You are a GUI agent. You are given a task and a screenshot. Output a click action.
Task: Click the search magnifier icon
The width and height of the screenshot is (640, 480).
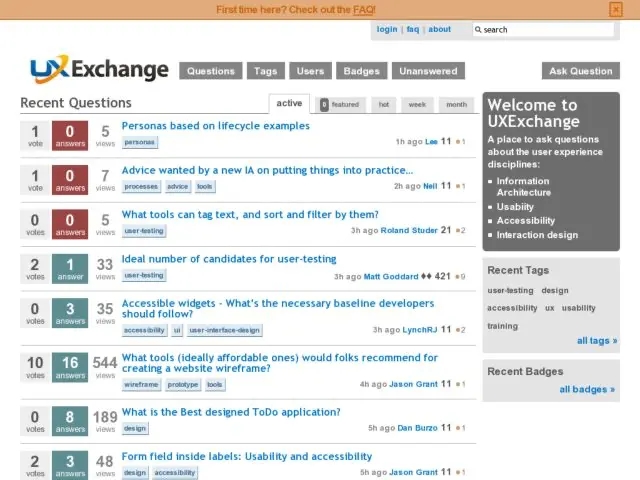point(478,29)
